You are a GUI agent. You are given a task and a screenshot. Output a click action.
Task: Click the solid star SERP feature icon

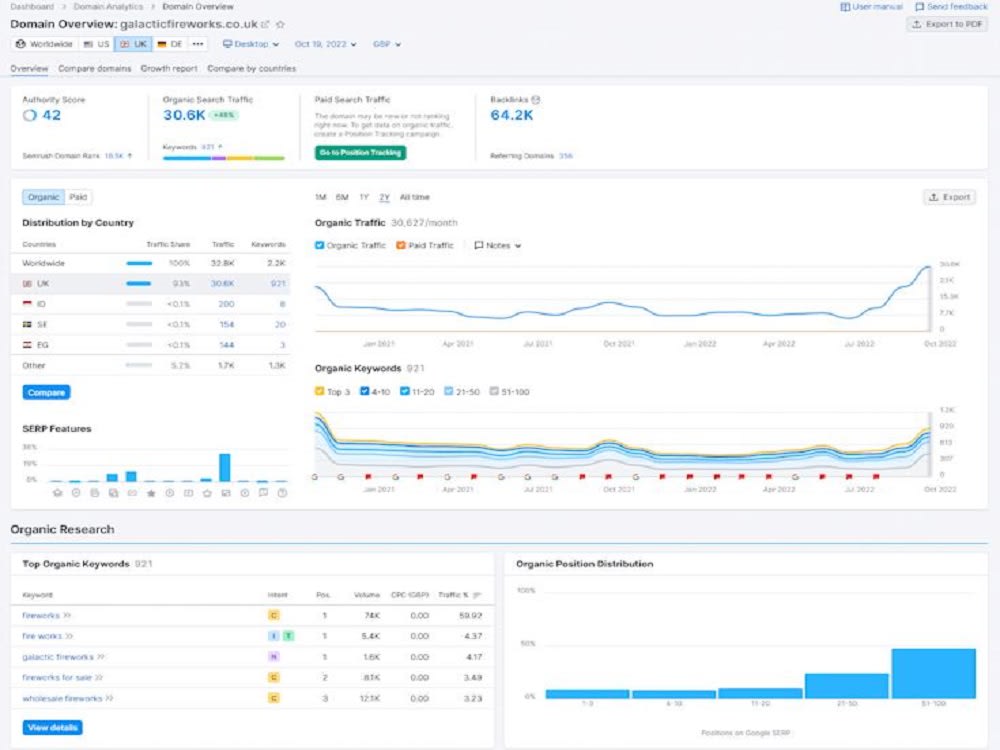point(151,493)
